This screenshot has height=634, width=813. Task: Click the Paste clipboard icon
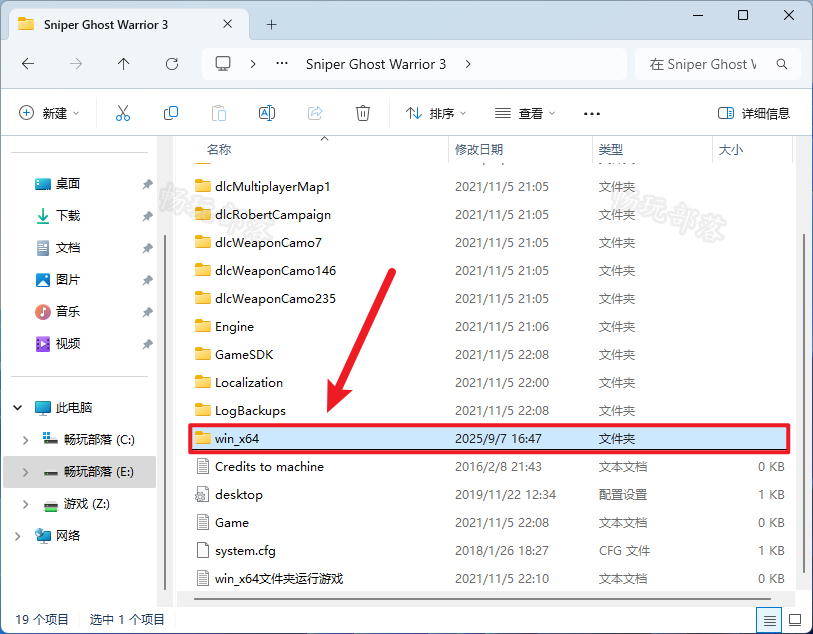pyautogui.click(x=219, y=113)
